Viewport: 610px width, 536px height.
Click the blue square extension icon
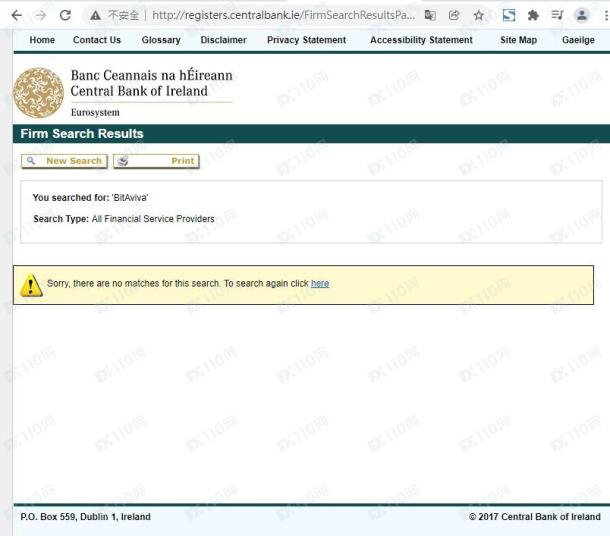pos(509,15)
